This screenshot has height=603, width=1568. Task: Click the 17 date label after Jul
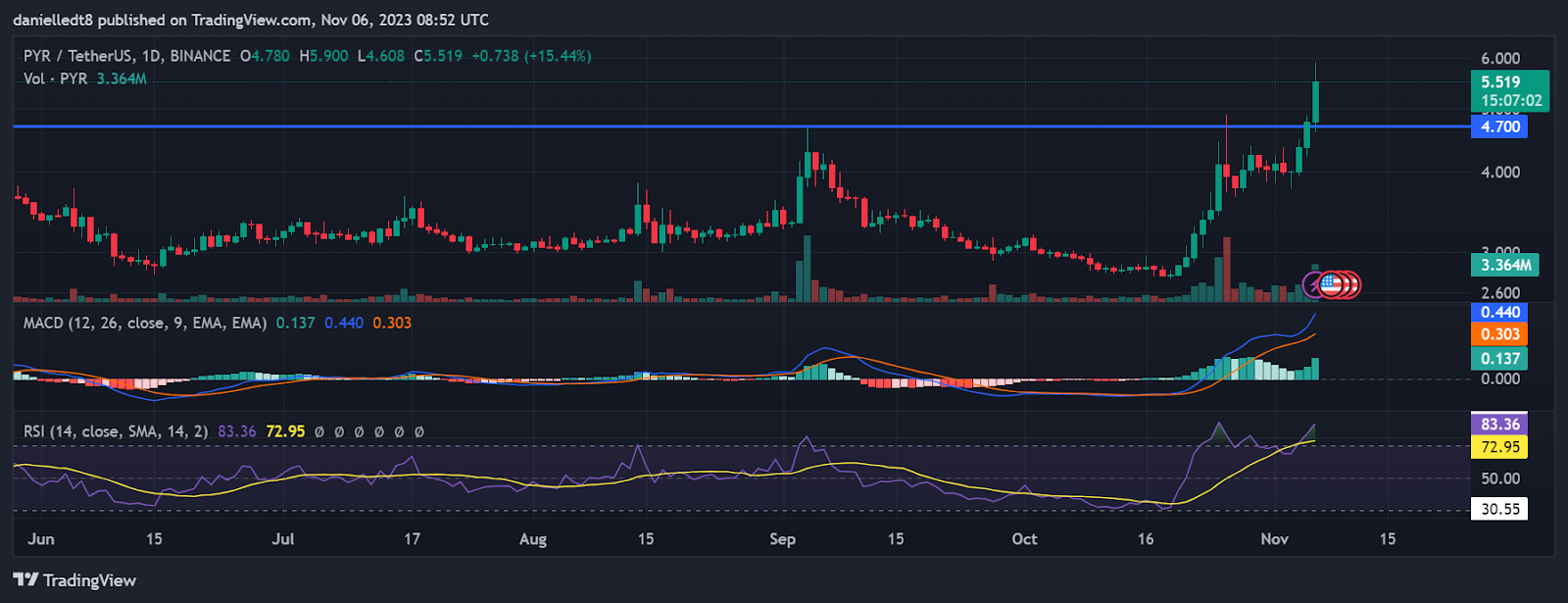click(x=413, y=539)
